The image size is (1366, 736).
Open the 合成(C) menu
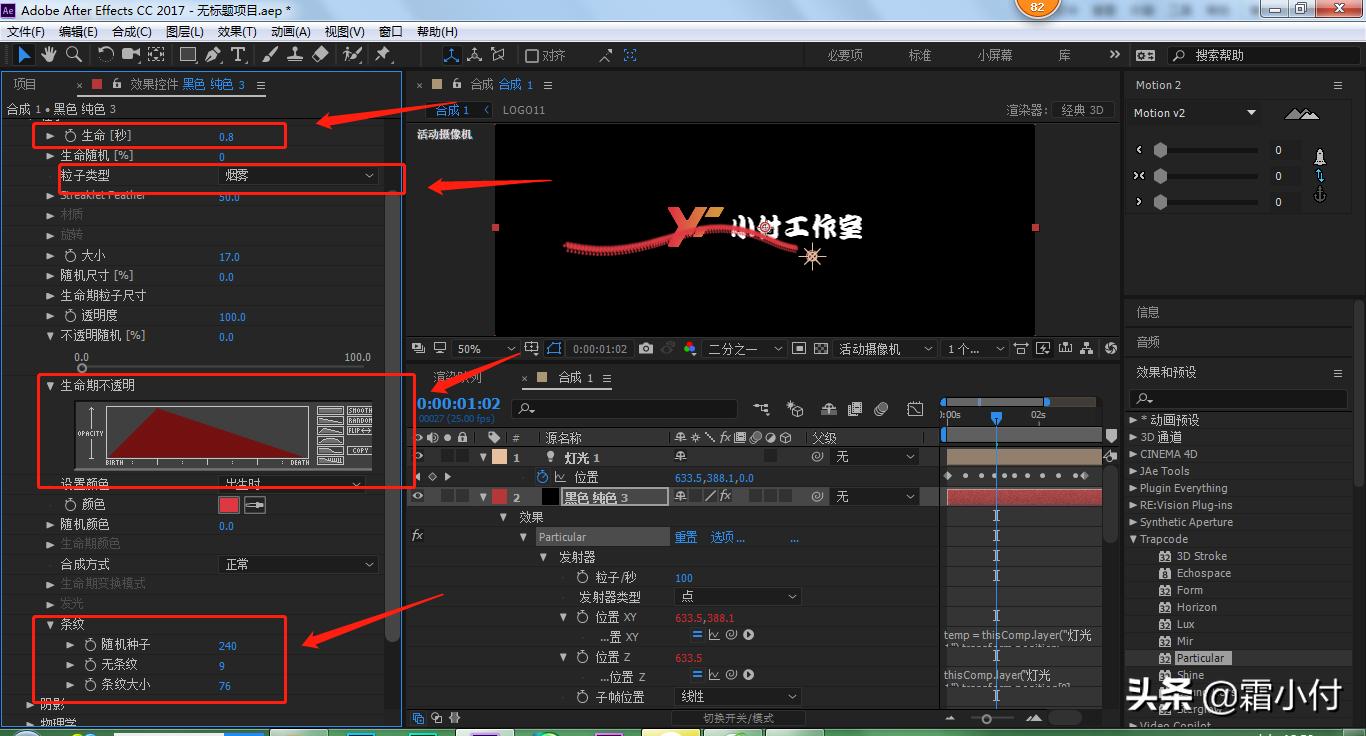132,32
